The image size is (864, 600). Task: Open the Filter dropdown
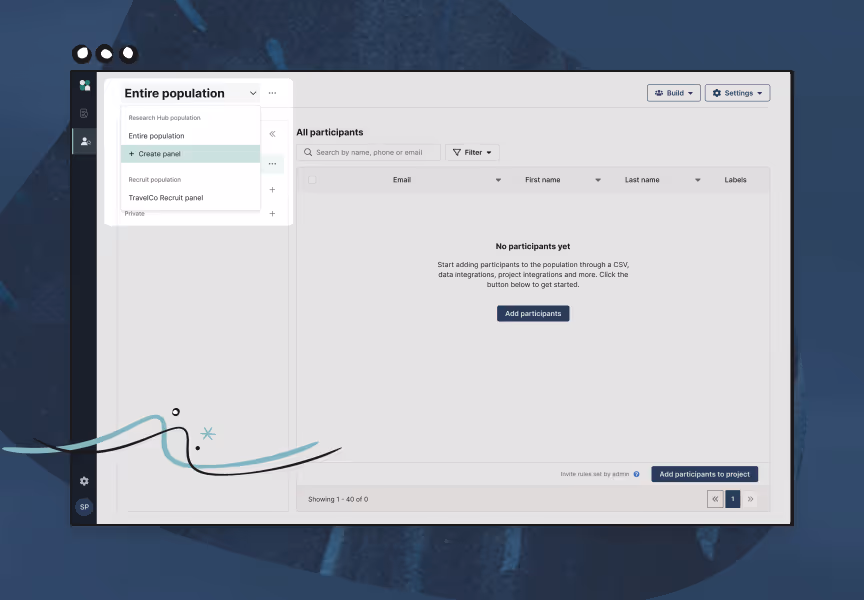point(472,153)
